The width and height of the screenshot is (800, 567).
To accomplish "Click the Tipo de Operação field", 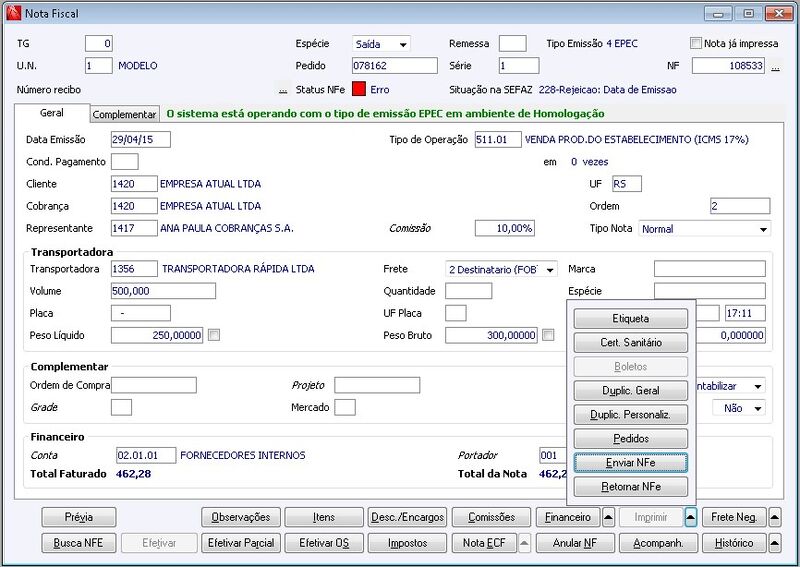I will coord(498,139).
